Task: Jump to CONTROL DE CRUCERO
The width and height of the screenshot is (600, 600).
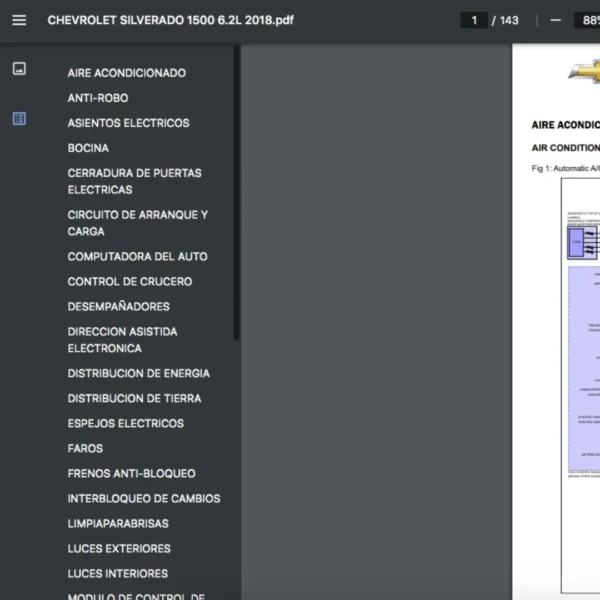Action: click(129, 282)
